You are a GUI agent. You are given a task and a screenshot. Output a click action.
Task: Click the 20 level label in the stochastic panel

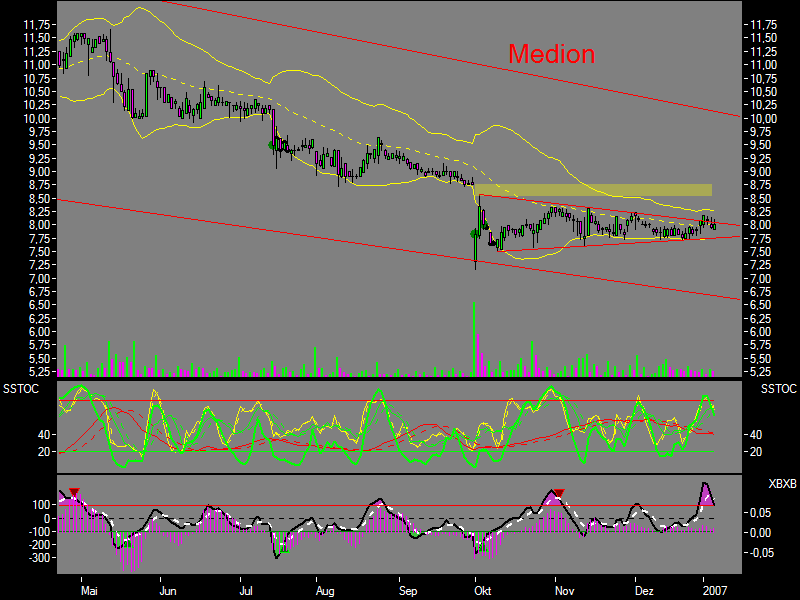click(44, 452)
